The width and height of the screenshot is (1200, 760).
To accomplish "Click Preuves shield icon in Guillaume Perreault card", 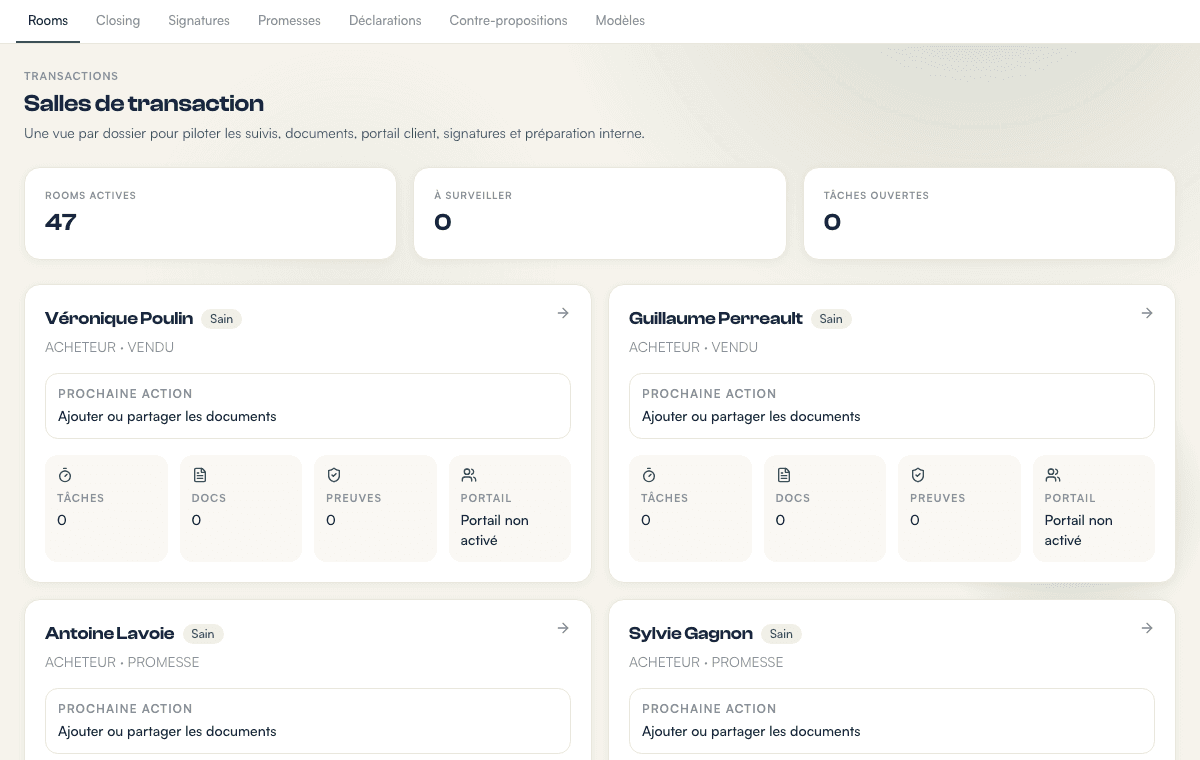I will coord(918,475).
